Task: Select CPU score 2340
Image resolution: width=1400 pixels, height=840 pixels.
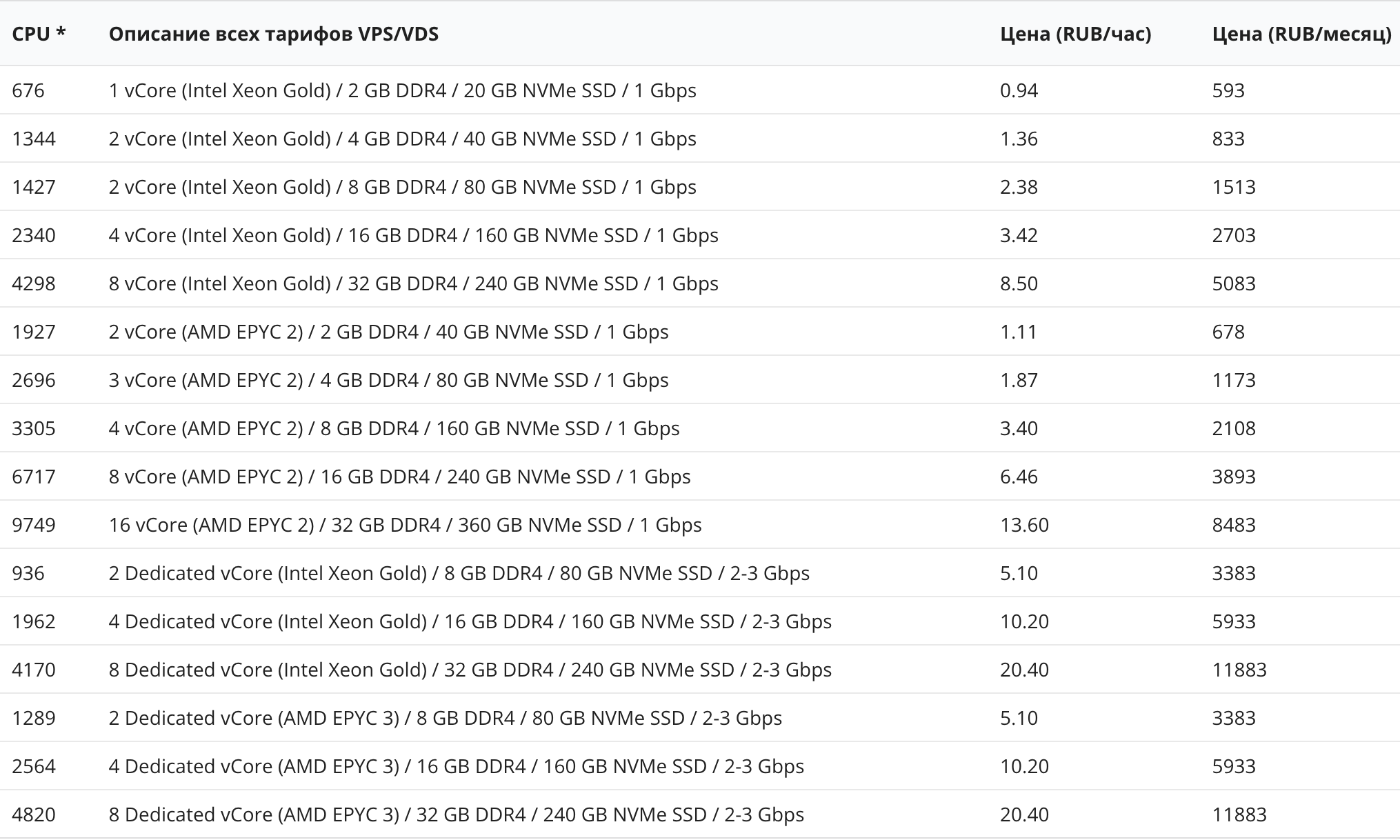Action: click(x=34, y=235)
